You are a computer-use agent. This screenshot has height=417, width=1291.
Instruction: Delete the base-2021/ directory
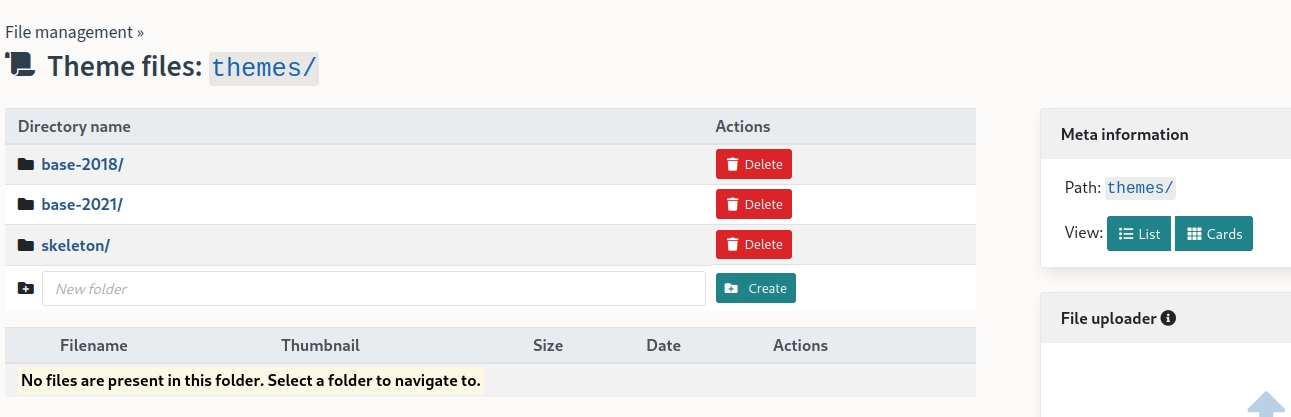(753, 204)
